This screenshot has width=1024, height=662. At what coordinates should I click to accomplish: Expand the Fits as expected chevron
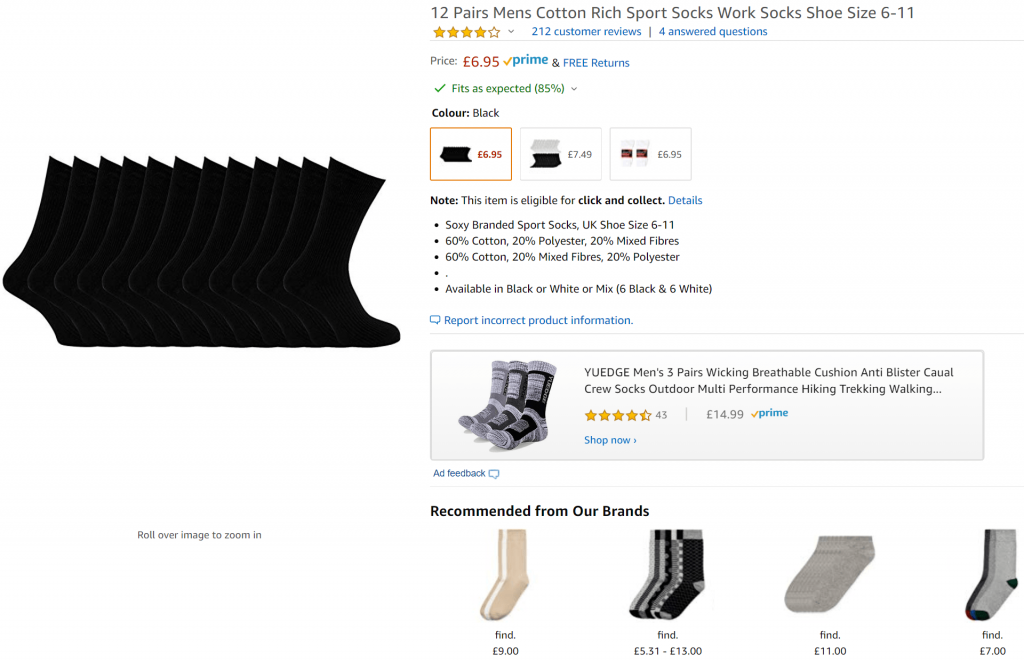(x=574, y=89)
